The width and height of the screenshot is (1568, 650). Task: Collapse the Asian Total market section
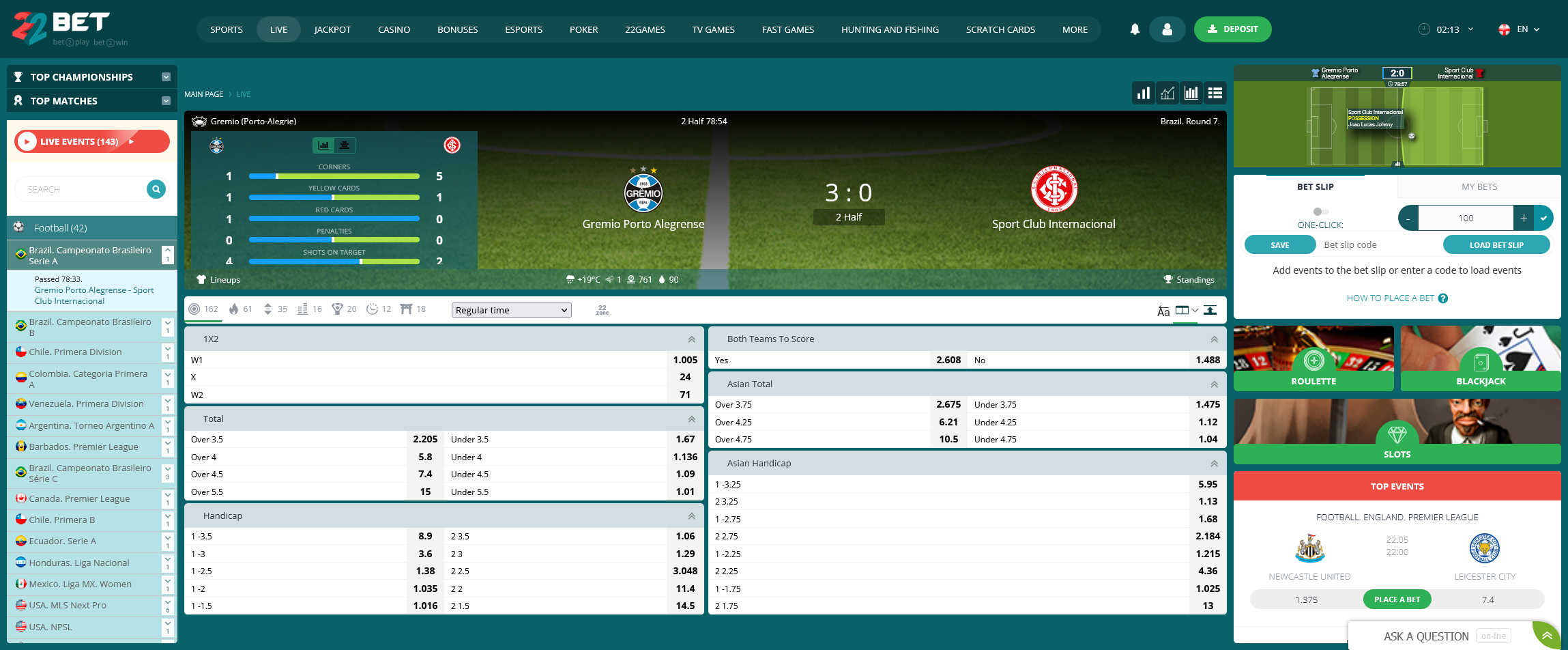click(x=1214, y=384)
